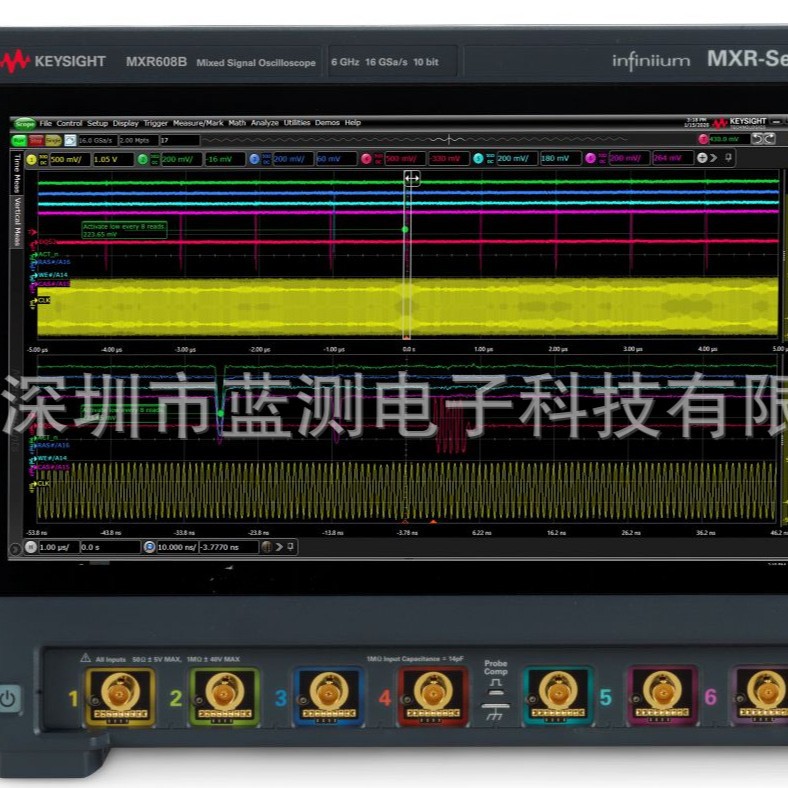
Task: Open the Trigger menu
Action: pos(156,123)
